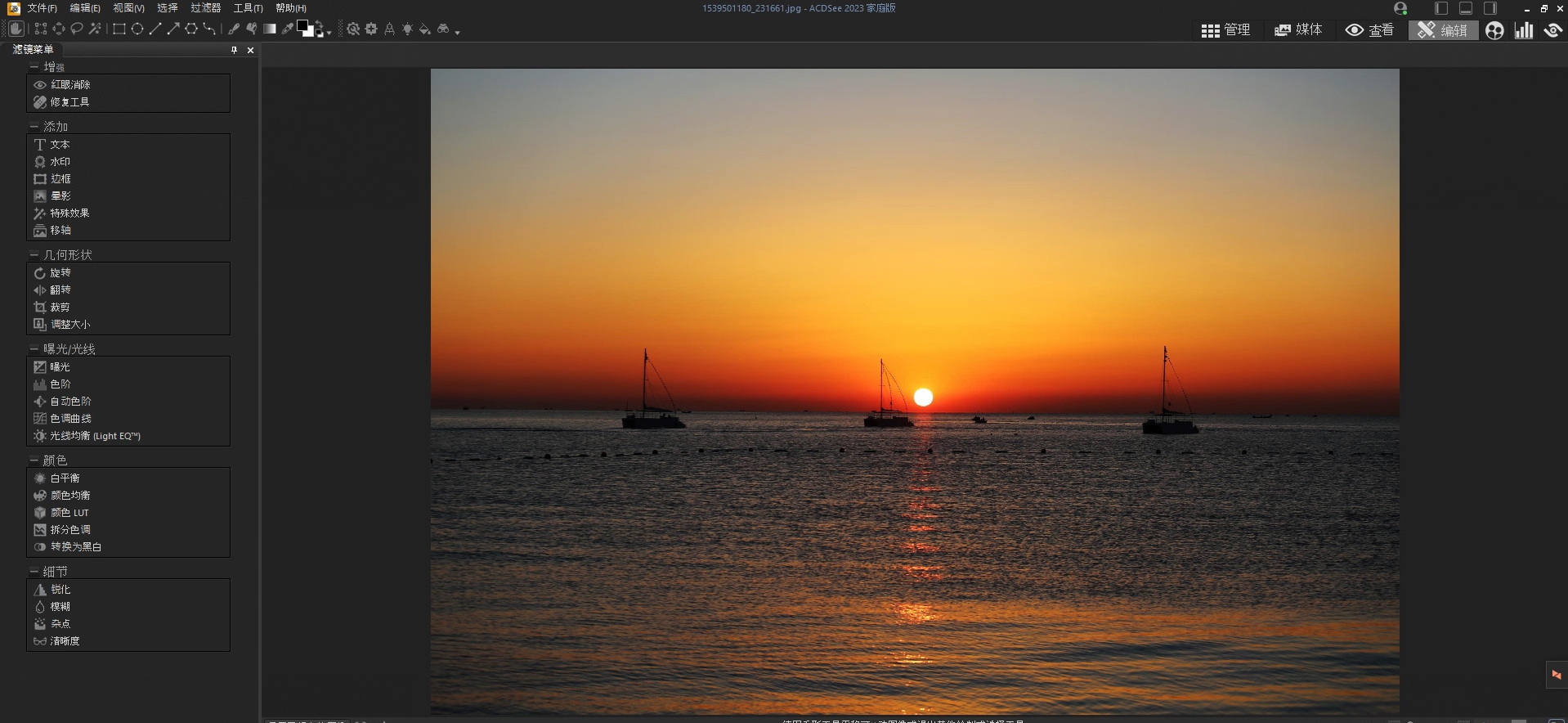Switch to the 管理 Manage mode tab

tap(1225, 30)
